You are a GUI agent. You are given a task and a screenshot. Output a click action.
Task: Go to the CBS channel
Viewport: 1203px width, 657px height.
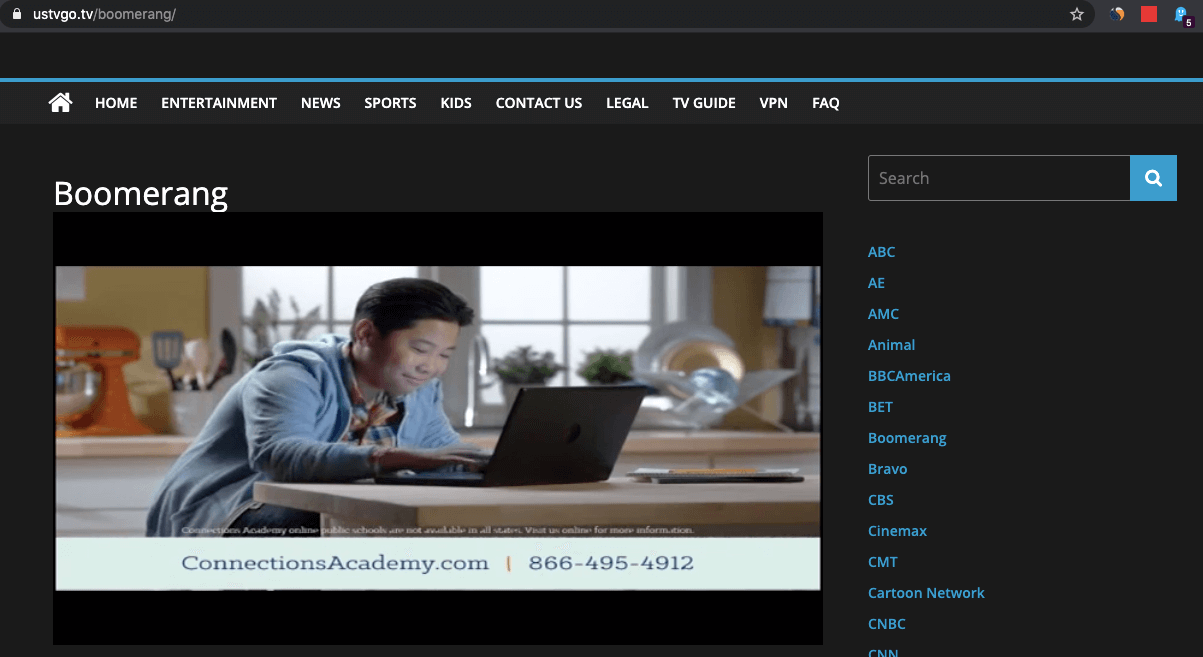tap(881, 500)
